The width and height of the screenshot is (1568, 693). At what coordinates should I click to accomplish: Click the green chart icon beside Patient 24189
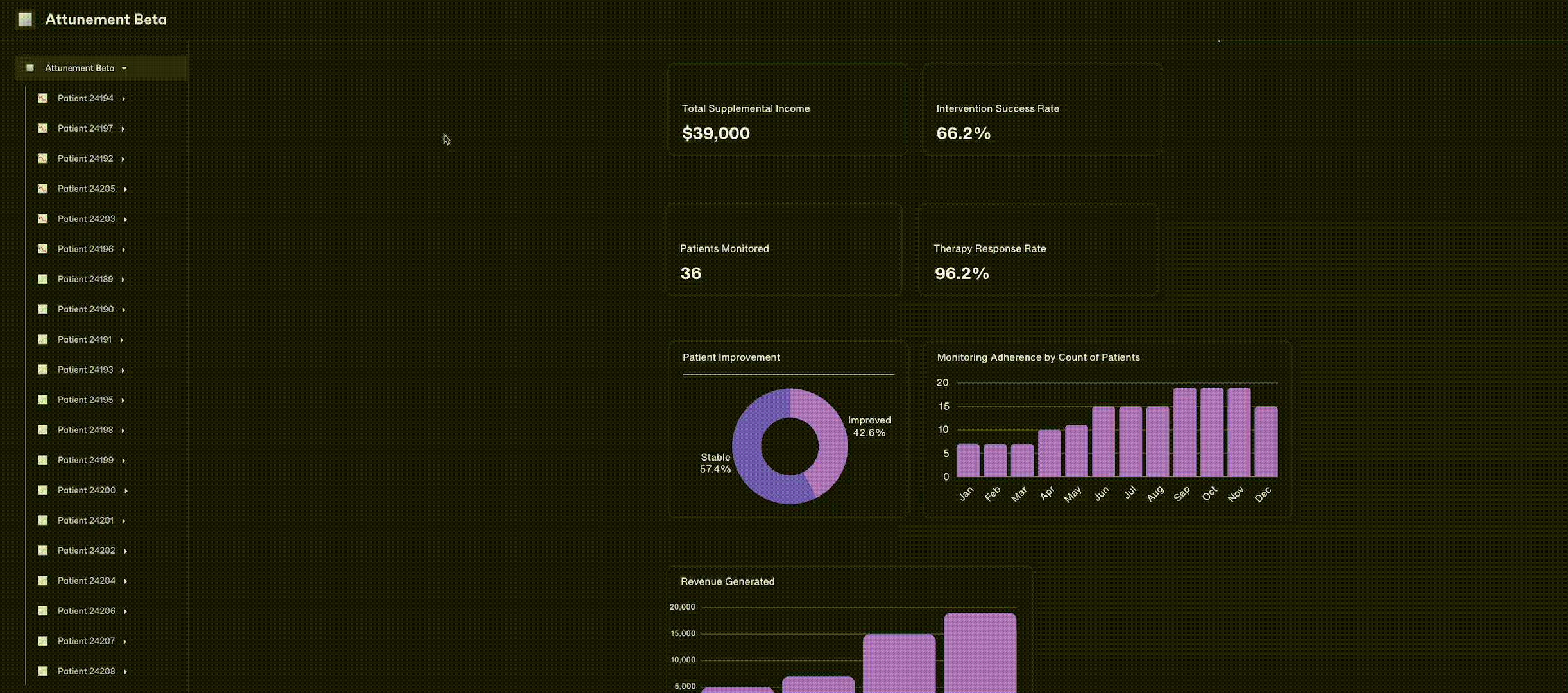pos(43,279)
